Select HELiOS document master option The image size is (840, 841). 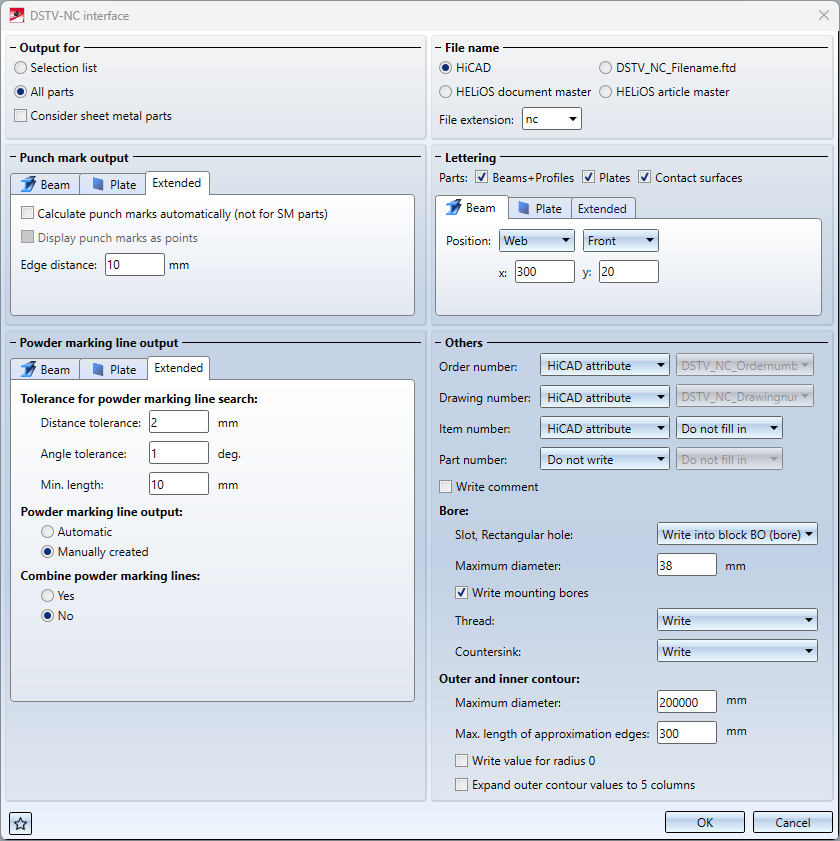(445, 92)
